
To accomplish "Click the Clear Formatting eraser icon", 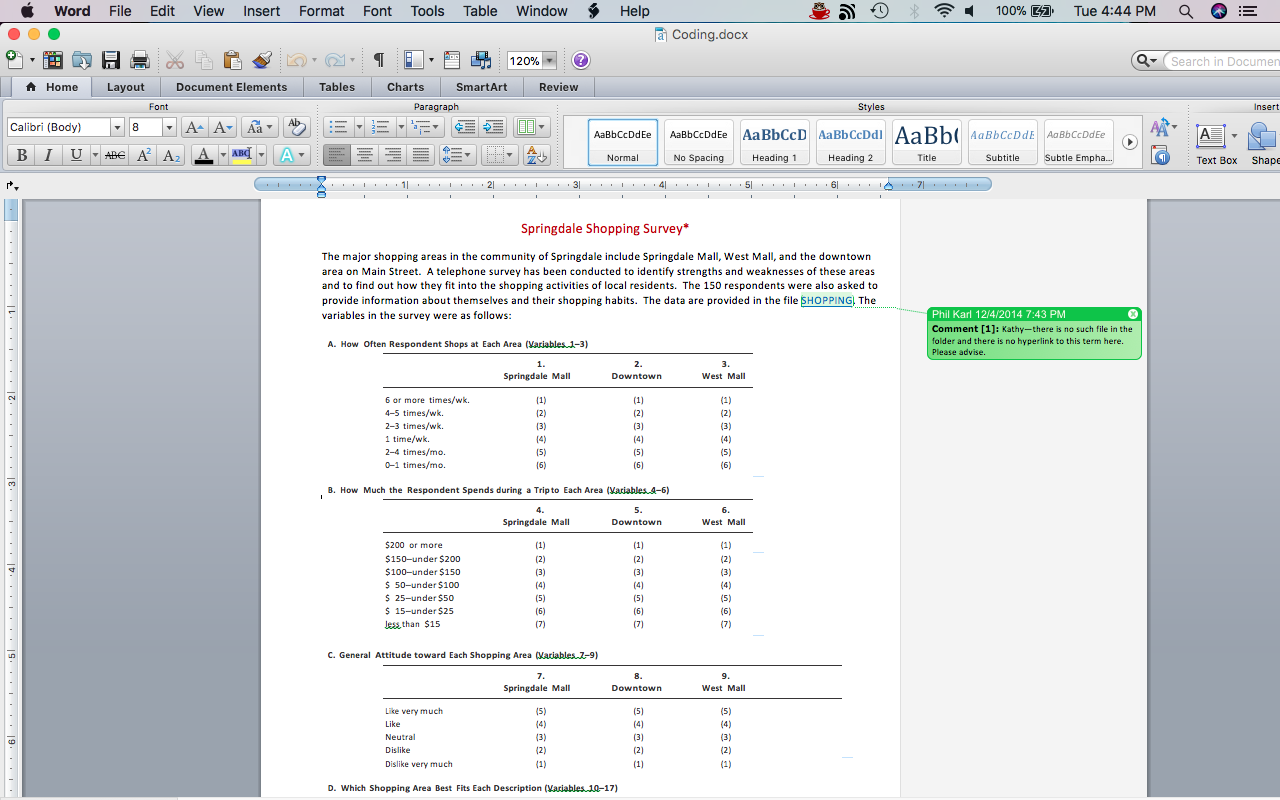I will pyautogui.click(x=296, y=127).
